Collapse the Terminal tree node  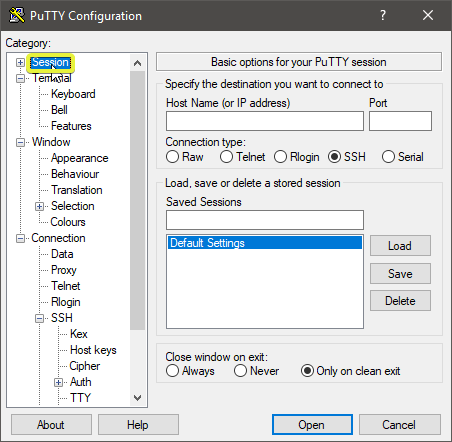coord(20,79)
